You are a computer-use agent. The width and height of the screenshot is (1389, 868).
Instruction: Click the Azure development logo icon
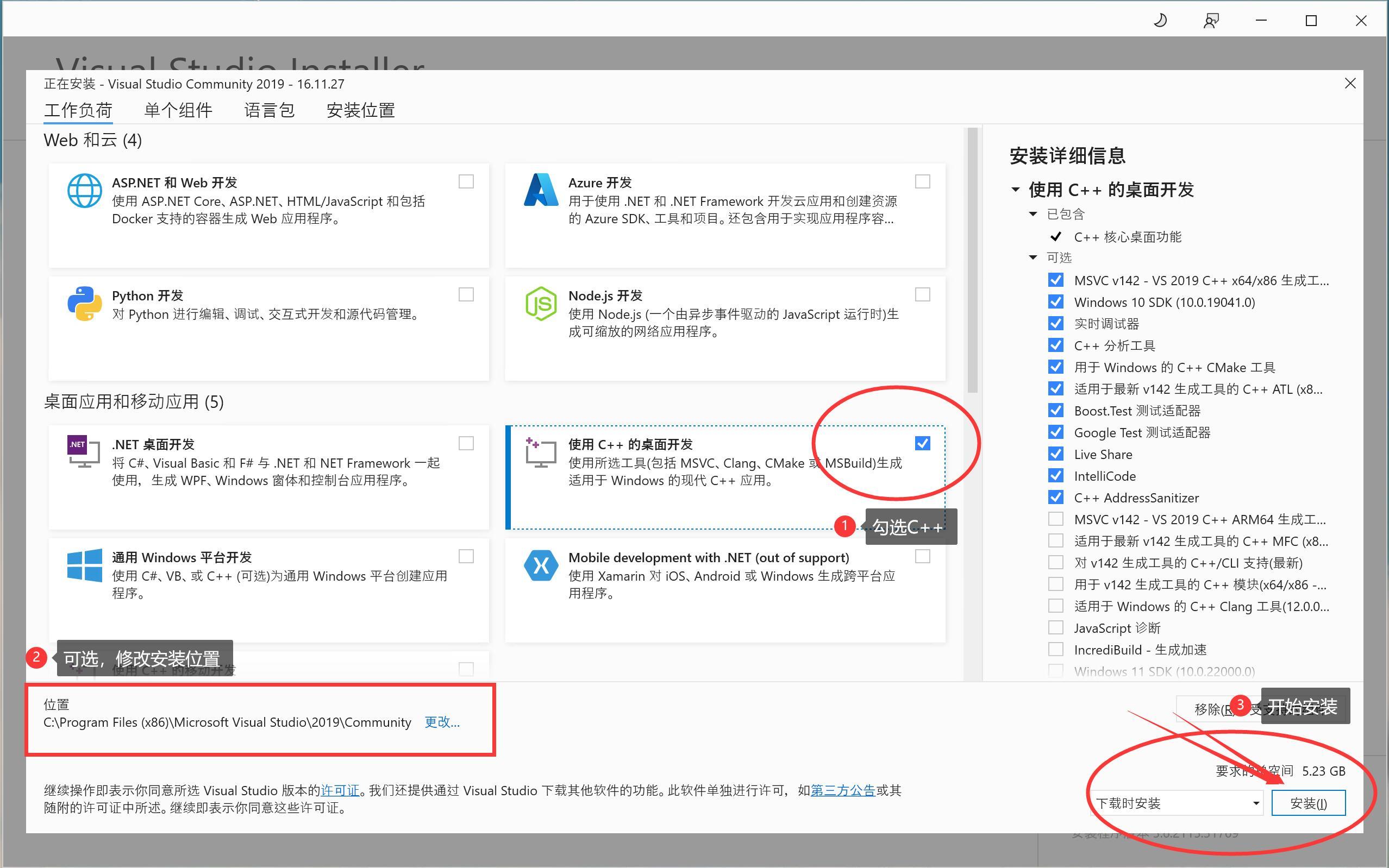tap(540, 190)
